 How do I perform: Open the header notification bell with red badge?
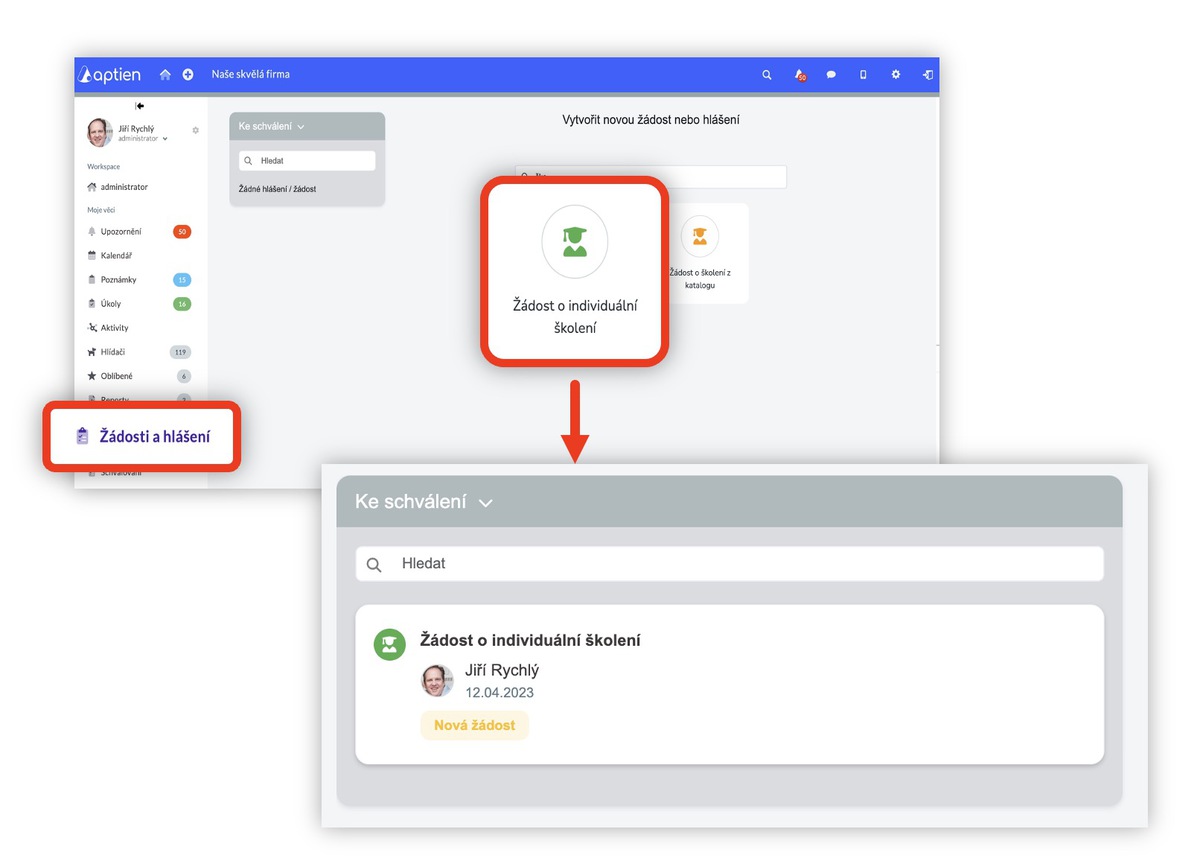[800, 75]
